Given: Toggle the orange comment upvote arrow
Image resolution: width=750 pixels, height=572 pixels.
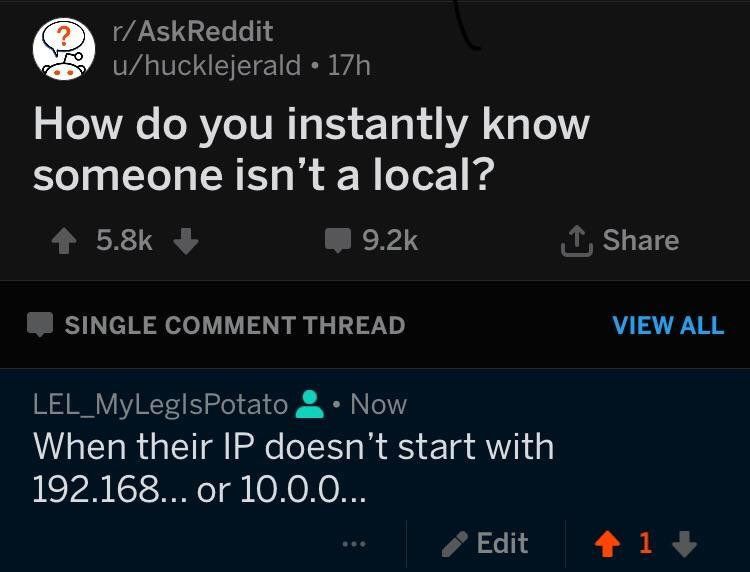Looking at the screenshot, I should tap(607, 544).
